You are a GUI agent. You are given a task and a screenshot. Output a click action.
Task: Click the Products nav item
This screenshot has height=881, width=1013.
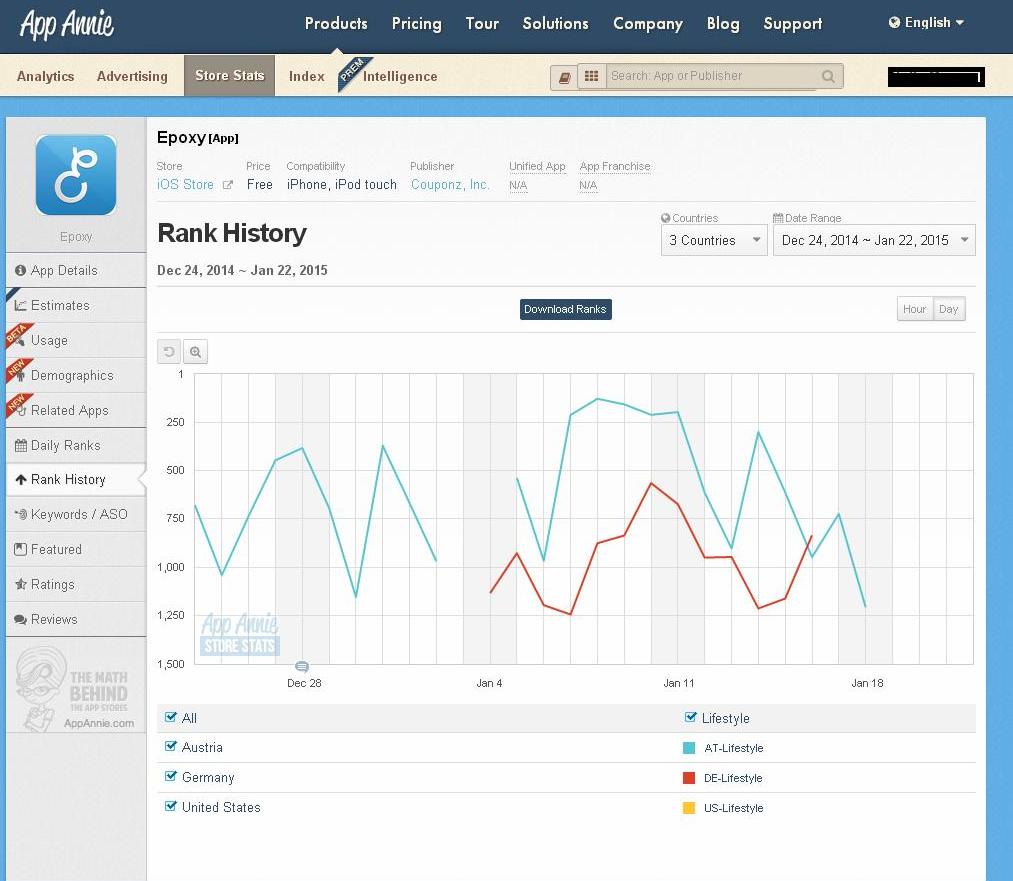336,24
